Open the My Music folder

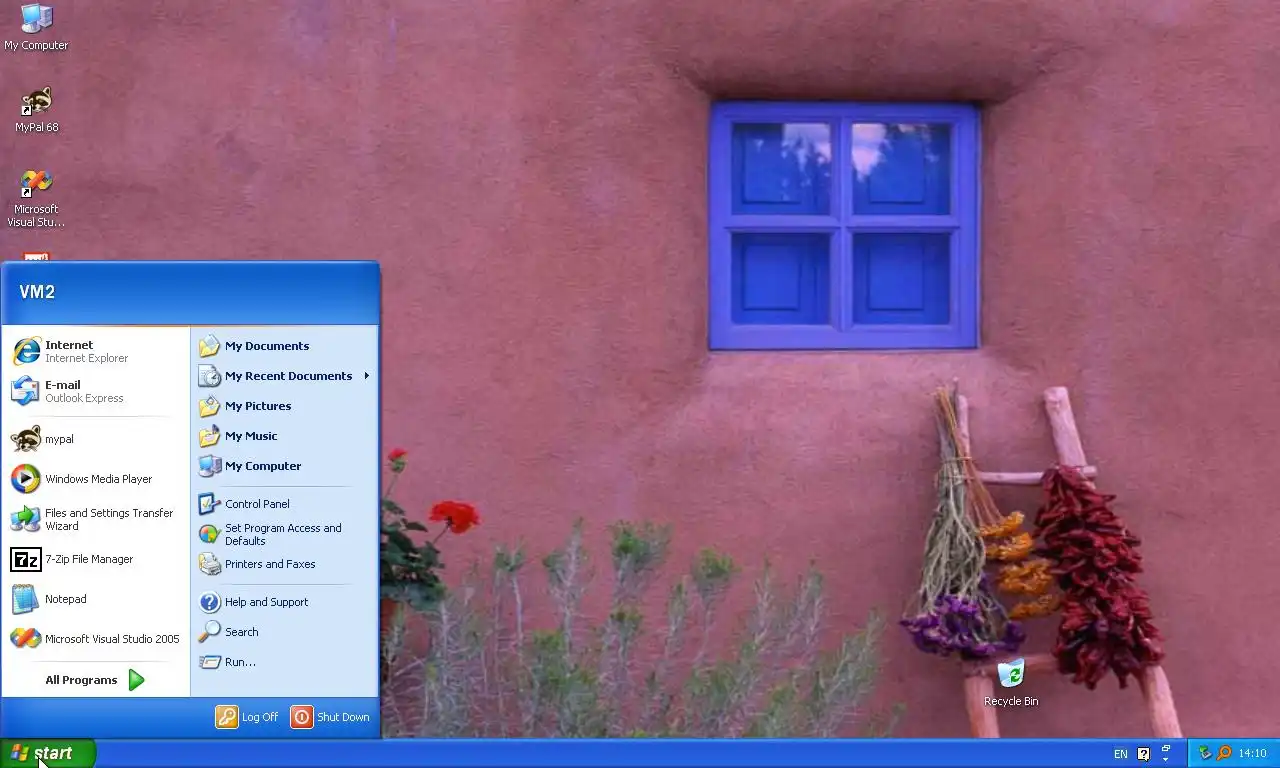[284, 436]
